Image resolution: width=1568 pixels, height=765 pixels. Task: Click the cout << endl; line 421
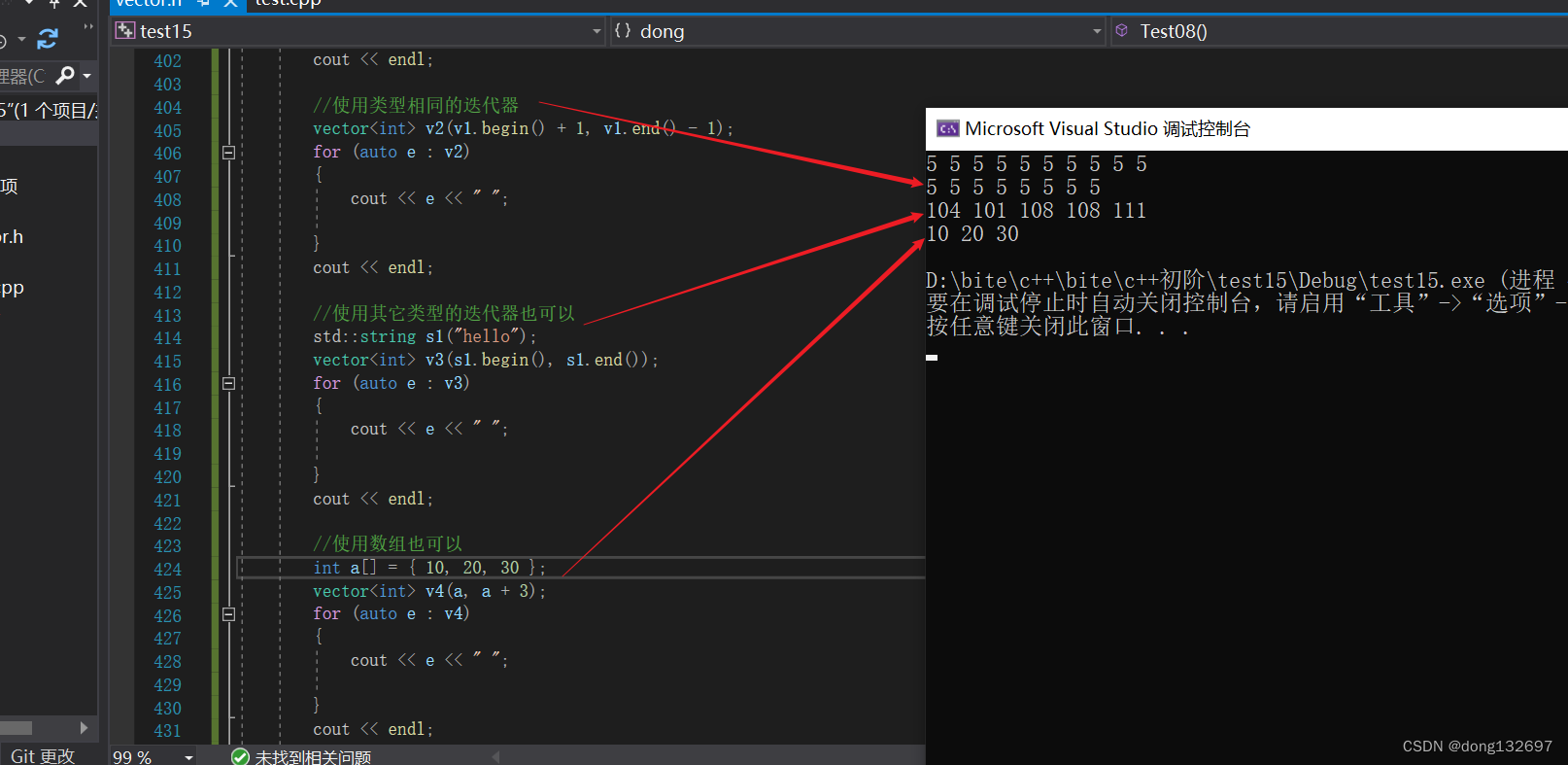tap(373, 499)
